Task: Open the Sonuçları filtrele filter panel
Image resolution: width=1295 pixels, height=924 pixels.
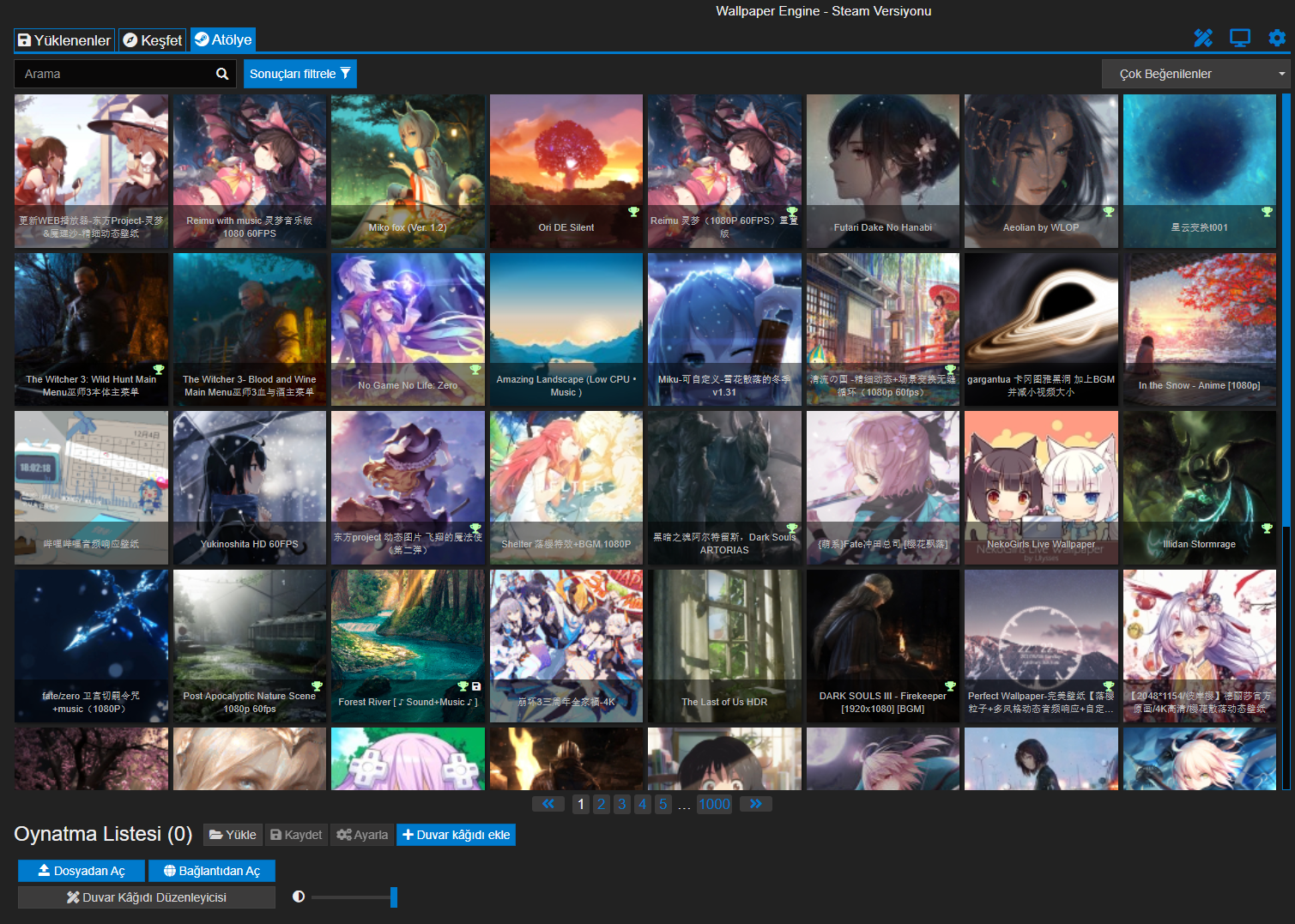Action: [x=300, y=74]
